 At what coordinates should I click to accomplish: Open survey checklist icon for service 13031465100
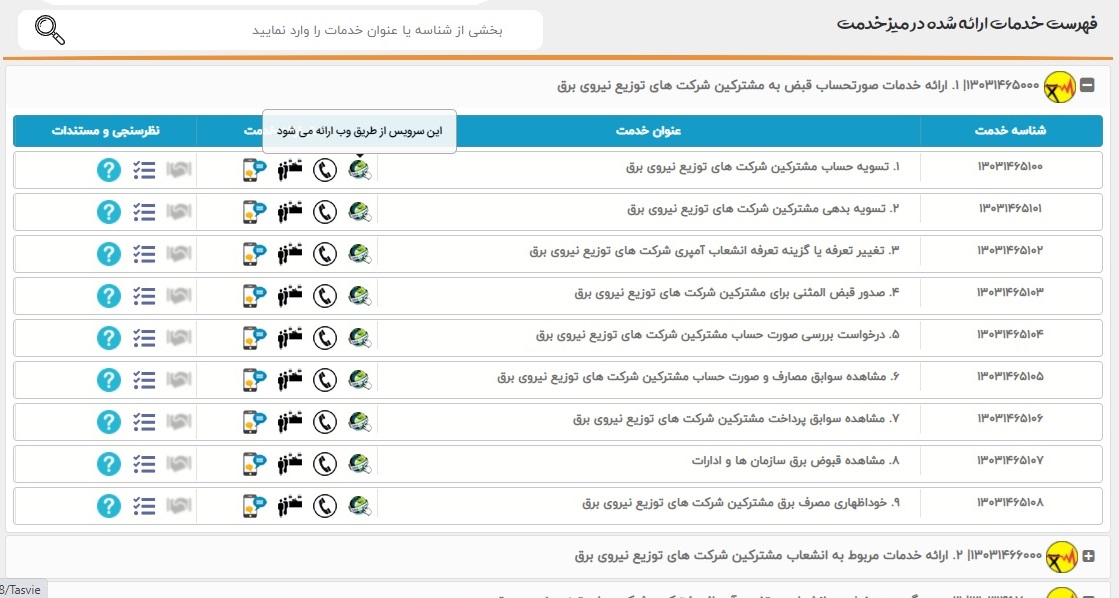point(144,170)
